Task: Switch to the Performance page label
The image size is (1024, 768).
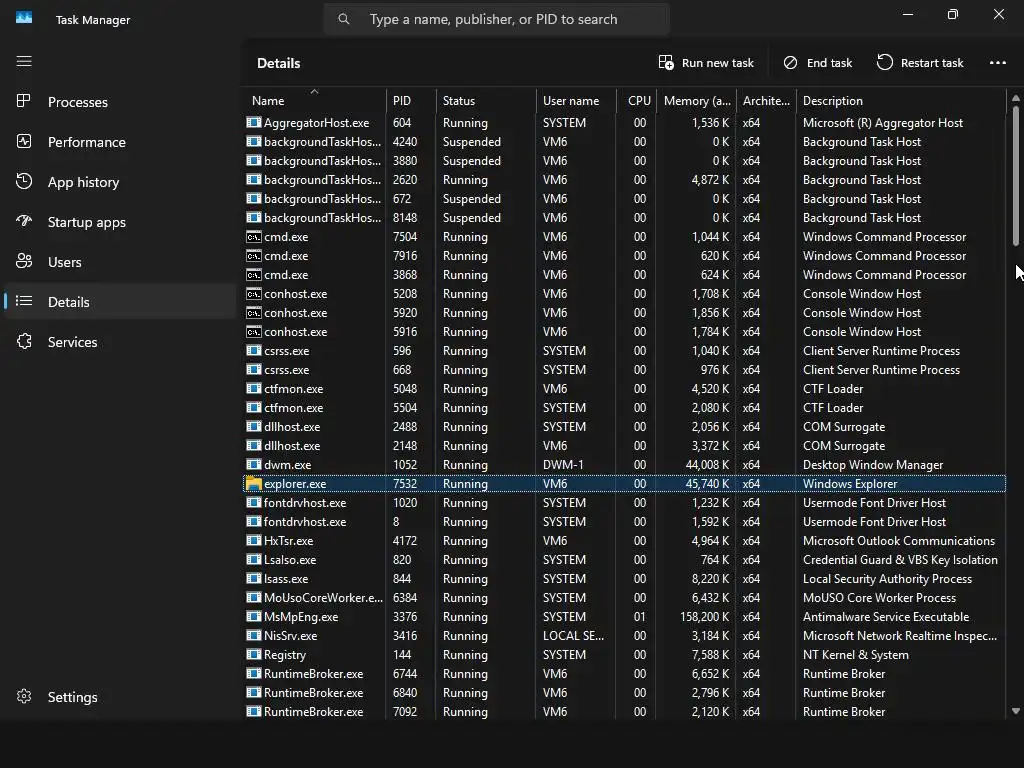Action: (x=87, y=142)
